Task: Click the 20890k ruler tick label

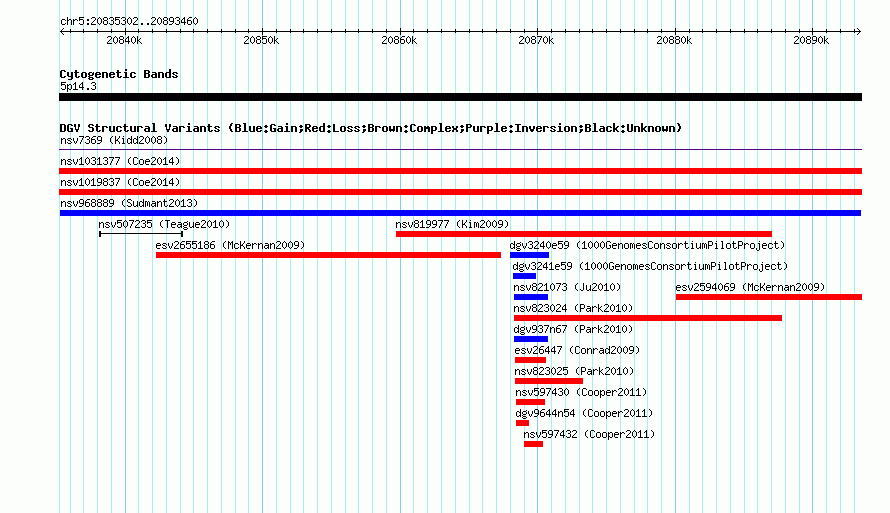Action: pos(811,40)
